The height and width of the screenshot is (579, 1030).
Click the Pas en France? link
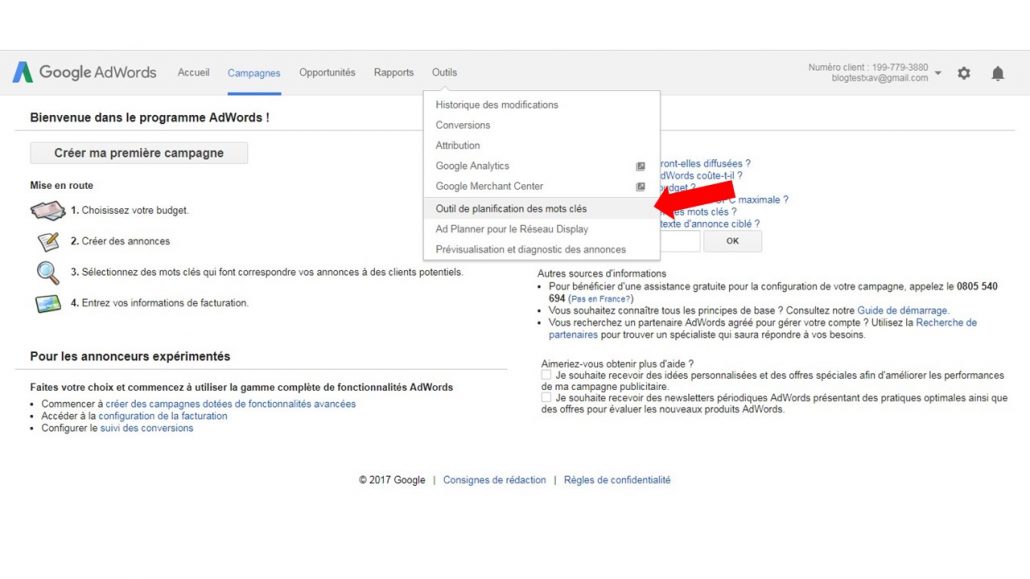point(600,299)
